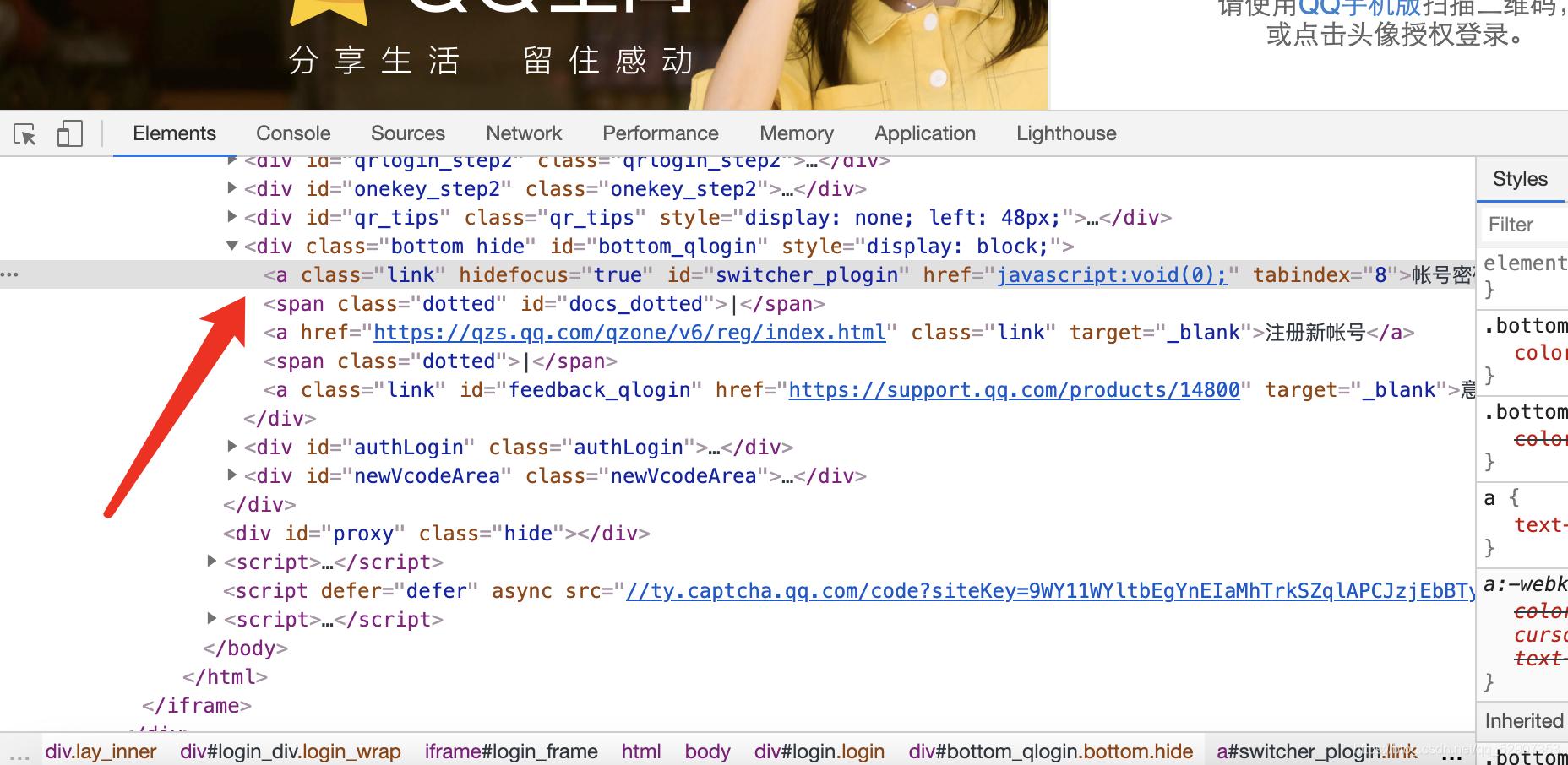
Task: Expand the div#authLogin node
Action: pyautogui.click(x=232, y=447)
